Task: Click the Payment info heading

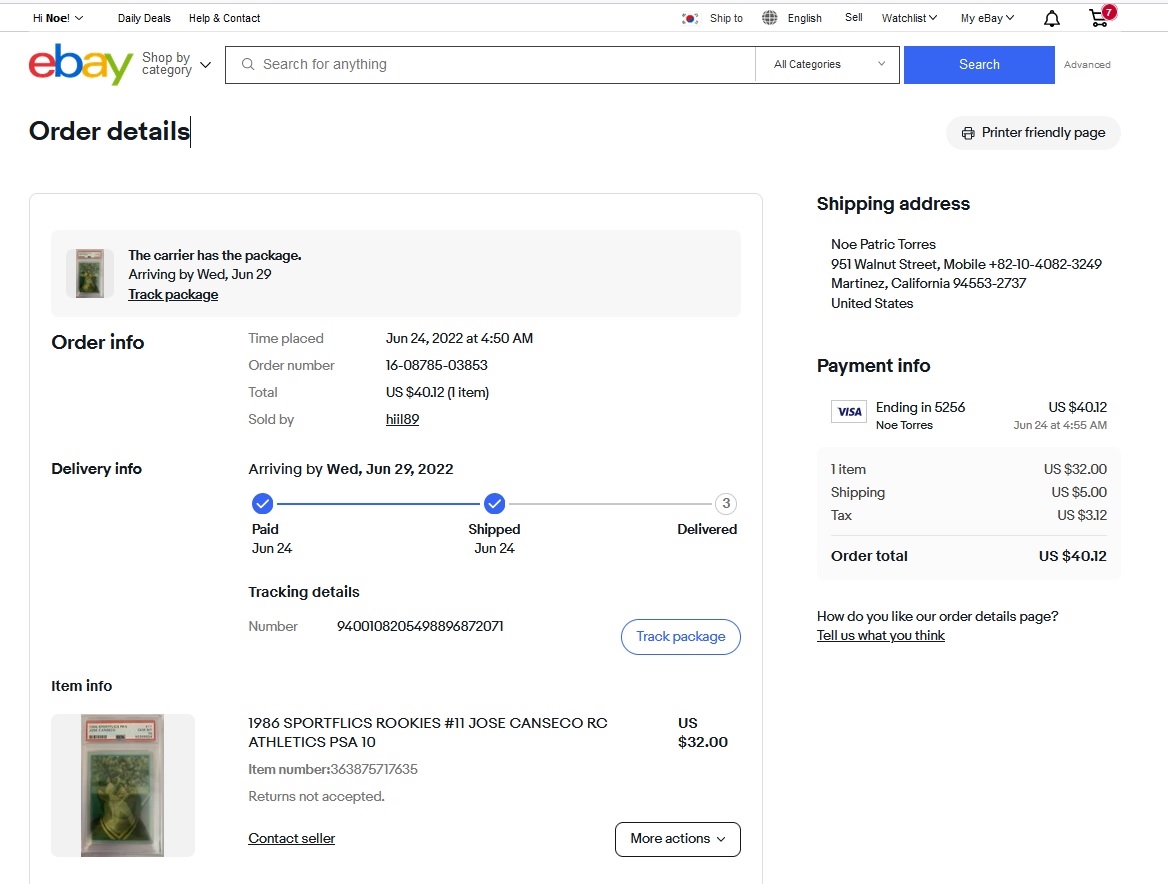Action: (x=874, y=366)
